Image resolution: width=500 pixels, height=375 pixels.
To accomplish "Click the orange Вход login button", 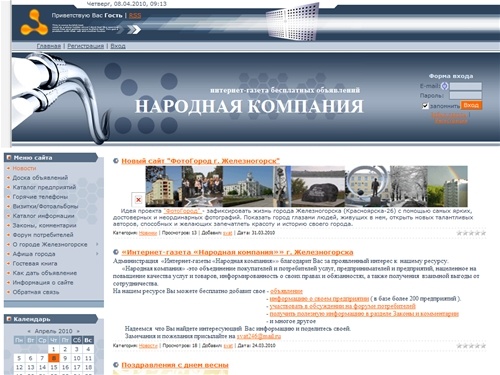I will point(471,105).
